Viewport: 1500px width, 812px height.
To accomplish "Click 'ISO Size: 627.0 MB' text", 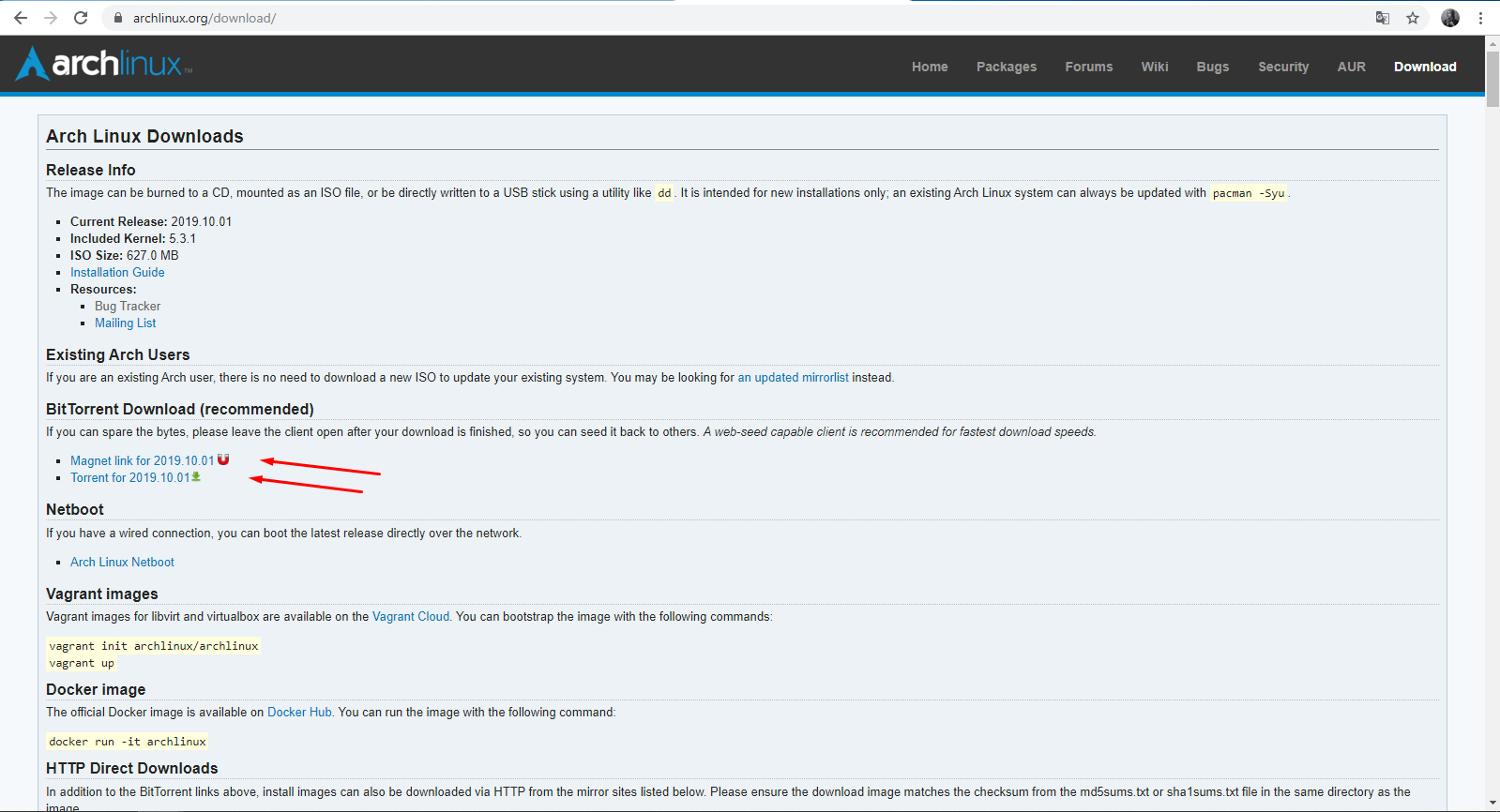I will pyautogui.click(x=124, y=255).
